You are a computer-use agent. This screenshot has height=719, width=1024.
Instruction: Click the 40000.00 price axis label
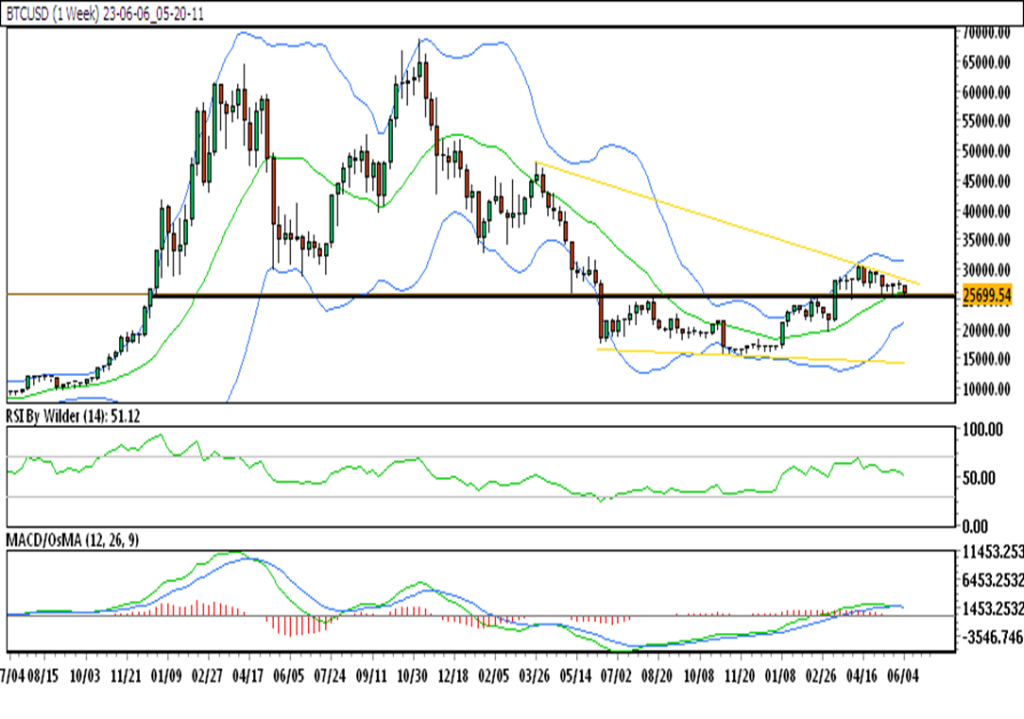coord(986,211)
